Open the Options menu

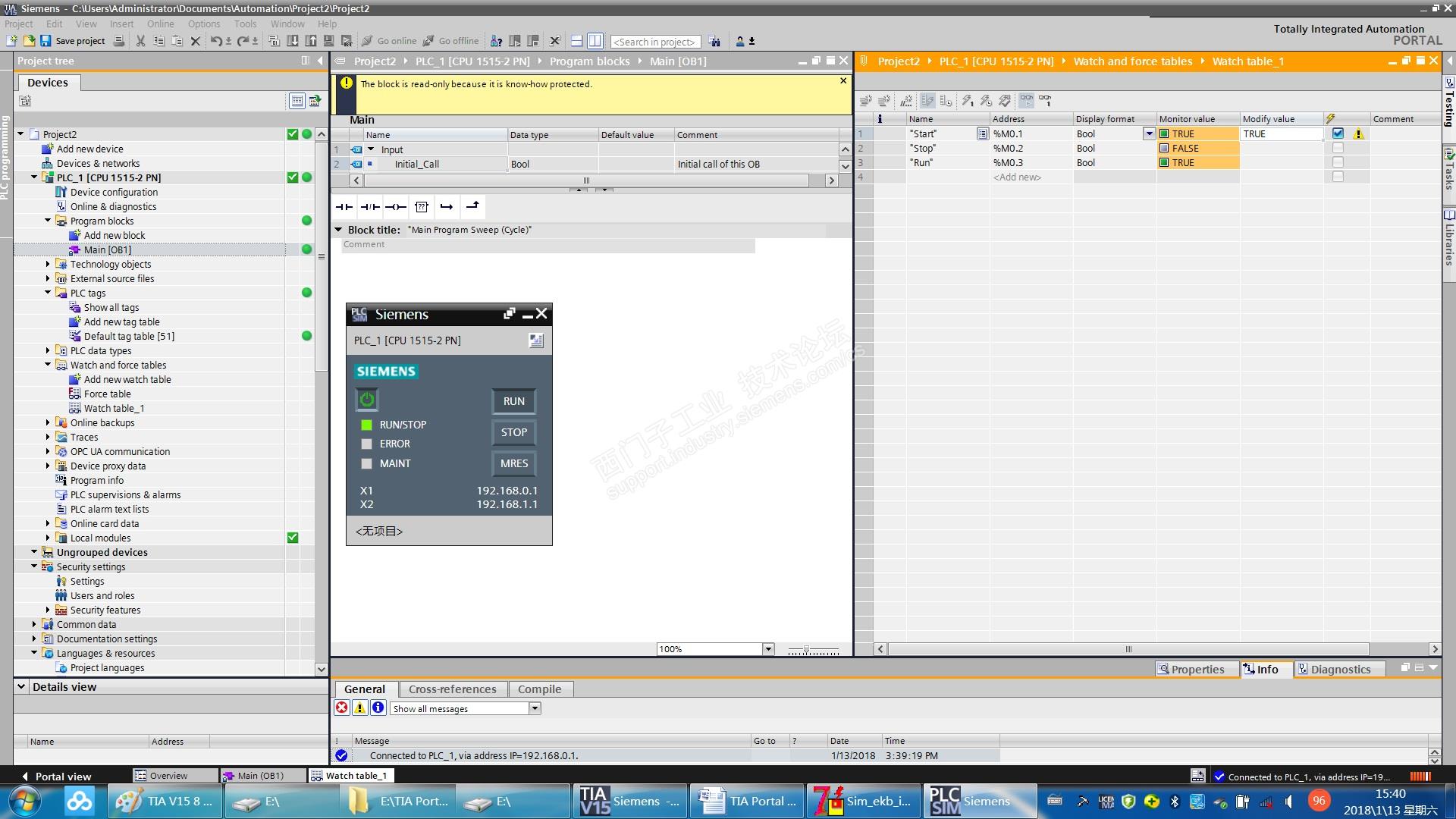point(204,24)
